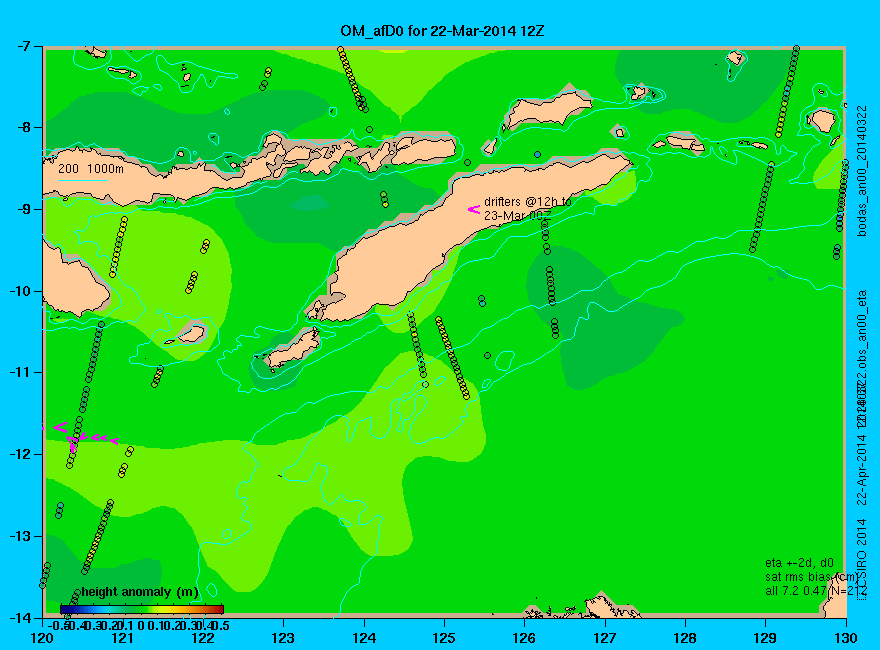Click x-axis longitude label 126
The width and height of the screenshot is (880, 650).
525,638
